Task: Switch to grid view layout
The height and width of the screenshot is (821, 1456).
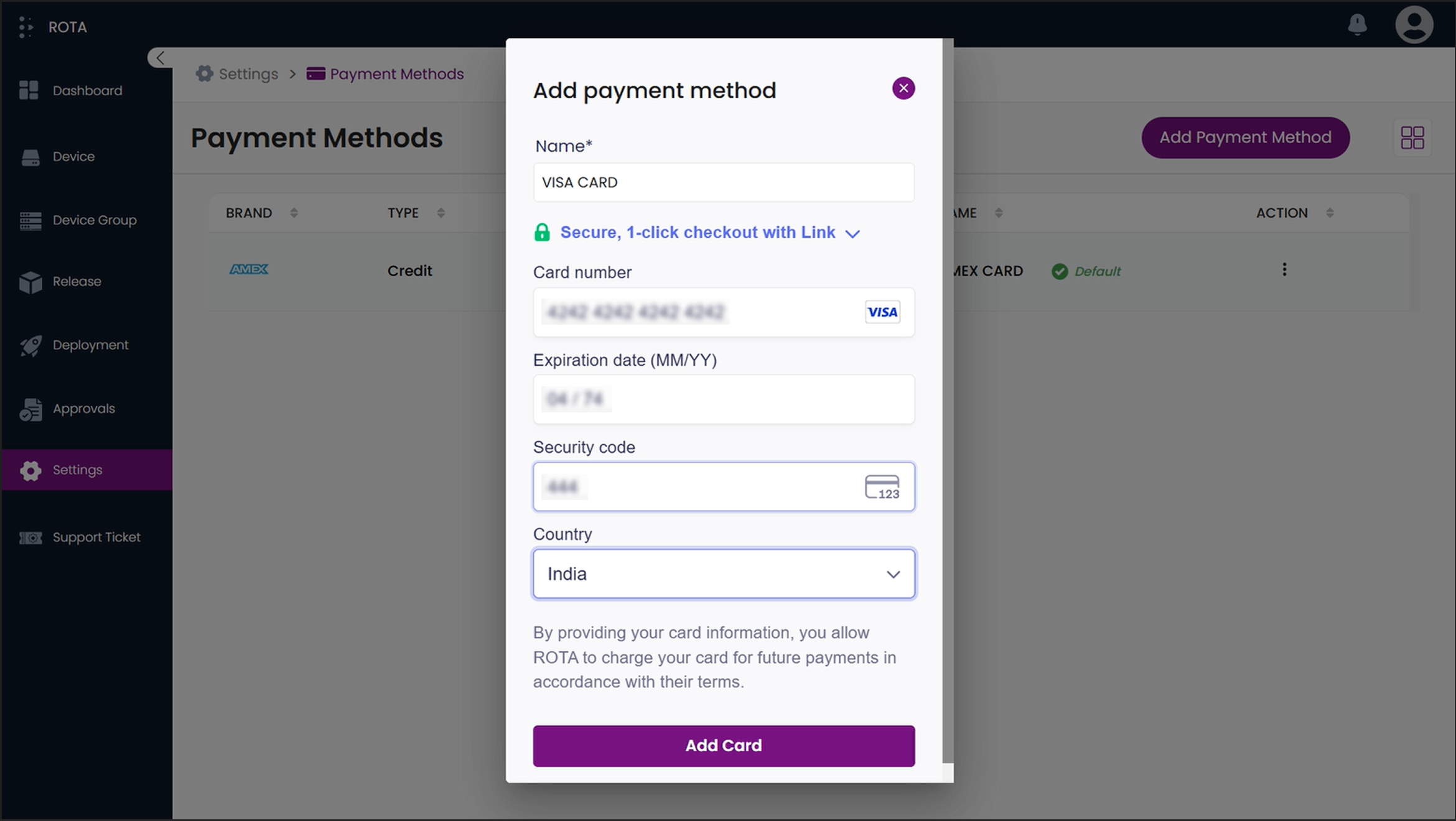Action: point(1412,137)
